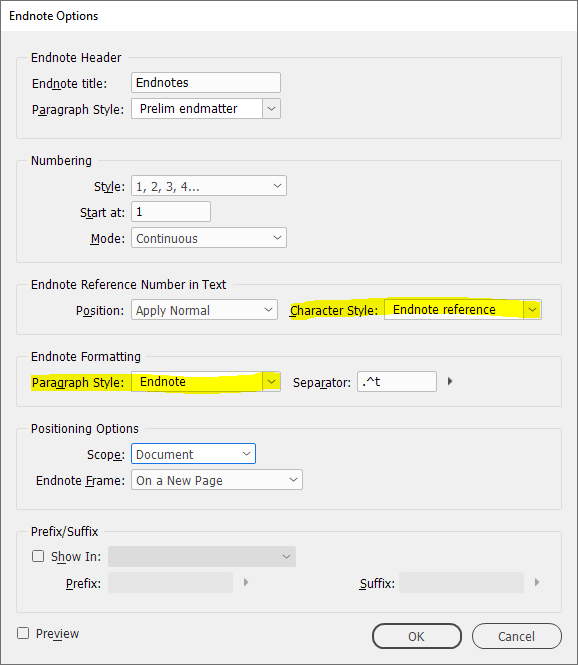Click the Endnote Formatting group label
Image resolution: width=578 pixels, height=665 pixels.
(86, 357)
